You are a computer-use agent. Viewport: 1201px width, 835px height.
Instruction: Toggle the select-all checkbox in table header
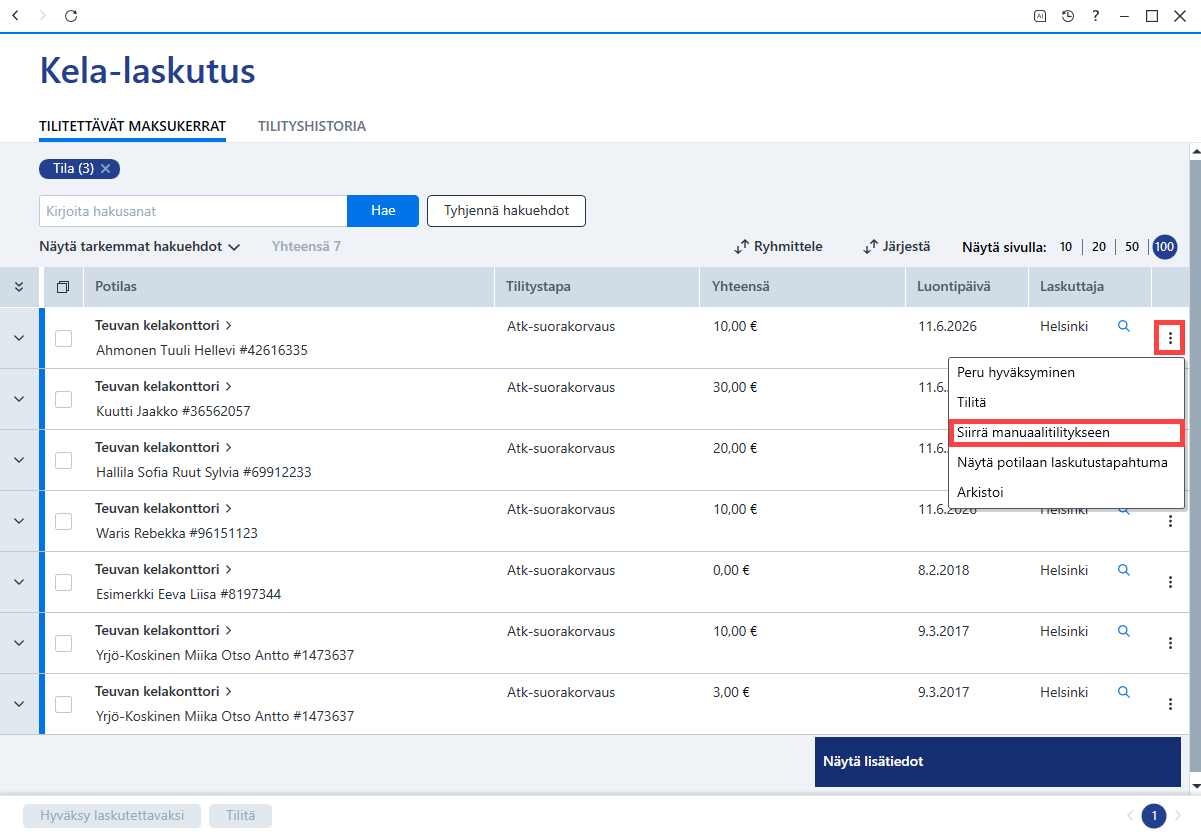click(x=63, y=287)
